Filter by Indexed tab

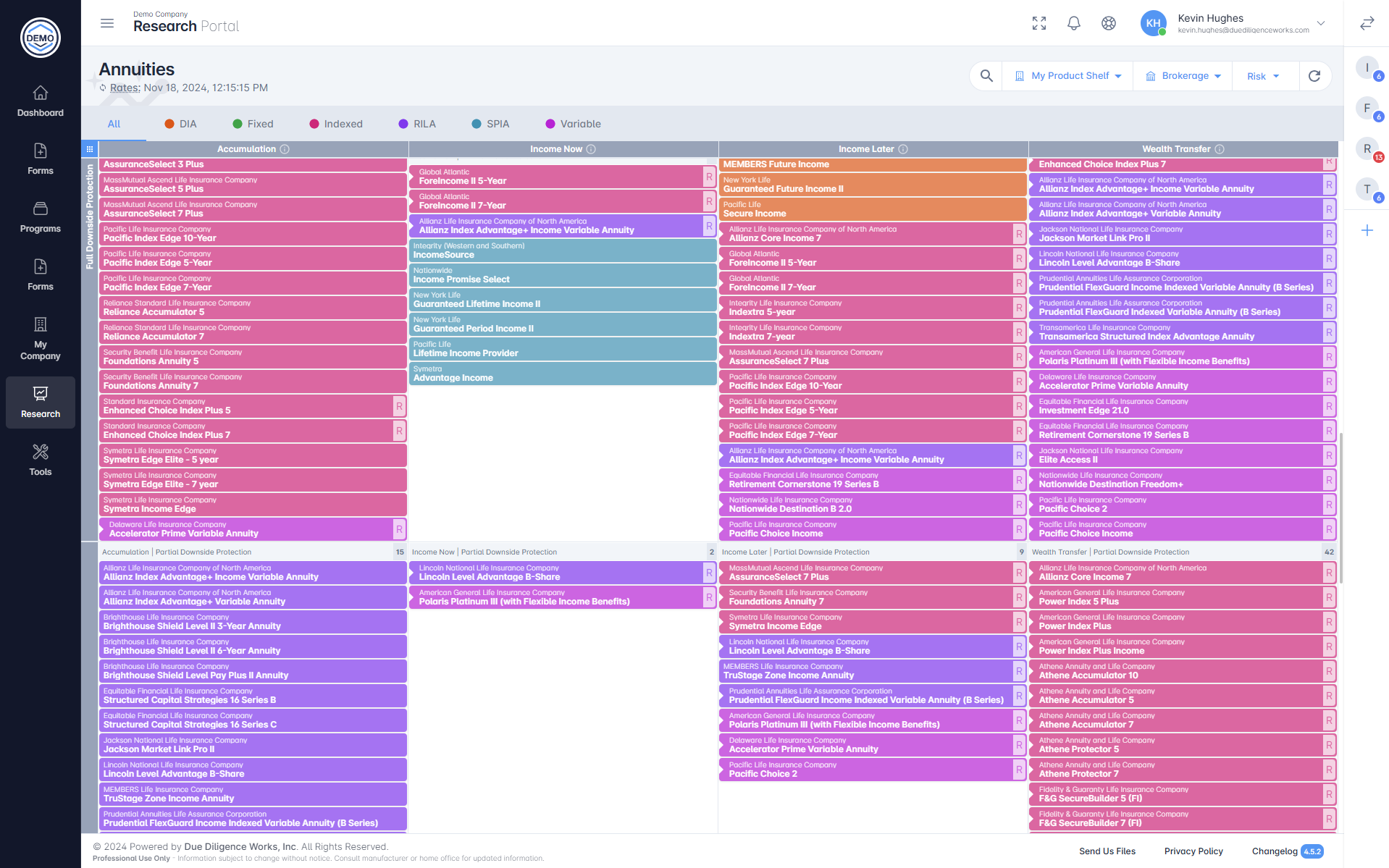pos(336,124)
